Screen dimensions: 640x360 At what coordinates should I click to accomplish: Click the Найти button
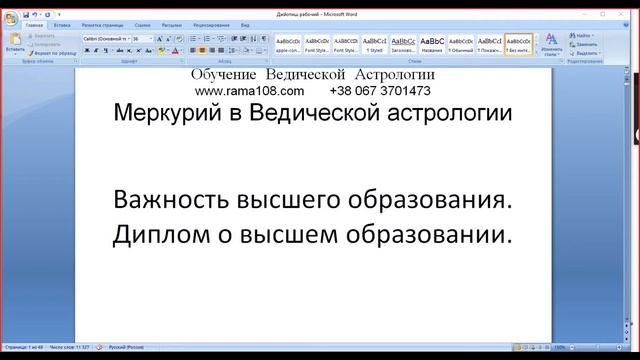pos(582,36)
